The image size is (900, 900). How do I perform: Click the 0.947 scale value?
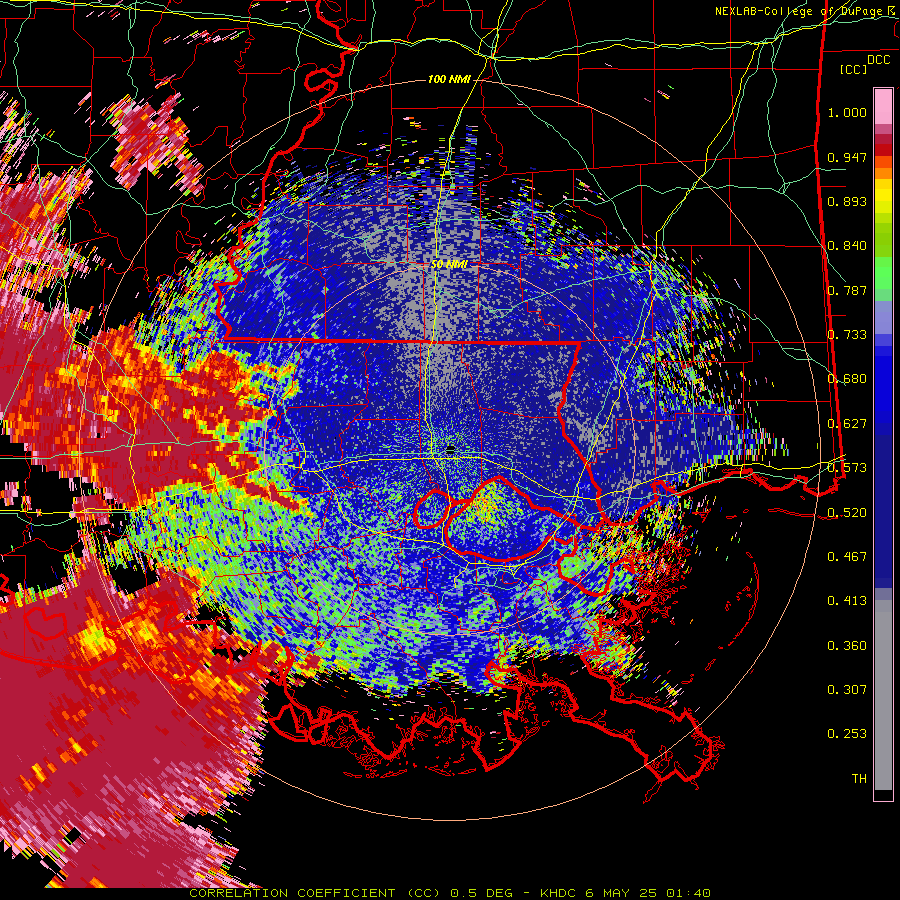pos(847,157)
